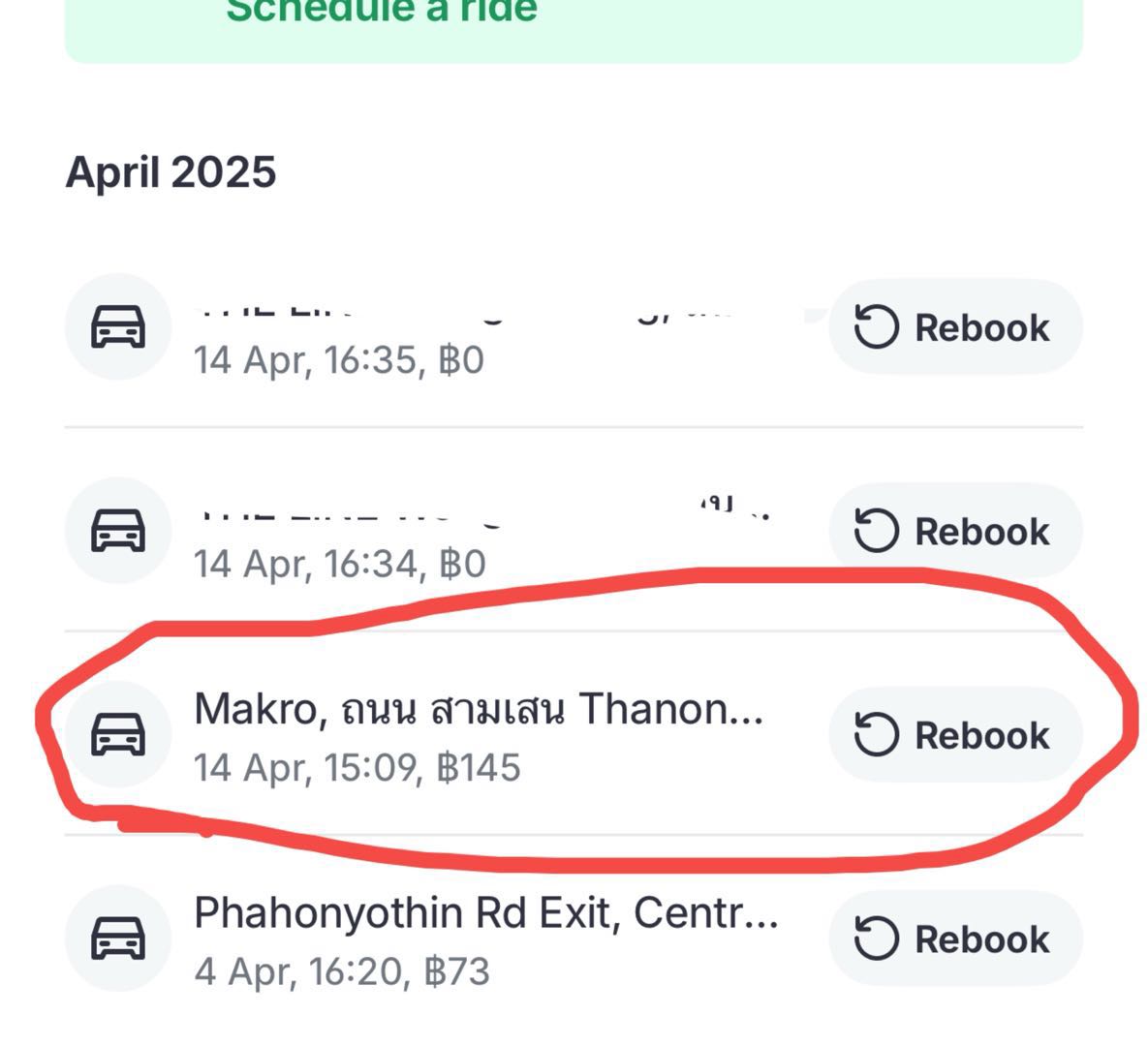This screenshot has height=1046, width=1148.
Task: Click circular arrow icon for ฿73 ride
Action: click(x=876, y=938)
